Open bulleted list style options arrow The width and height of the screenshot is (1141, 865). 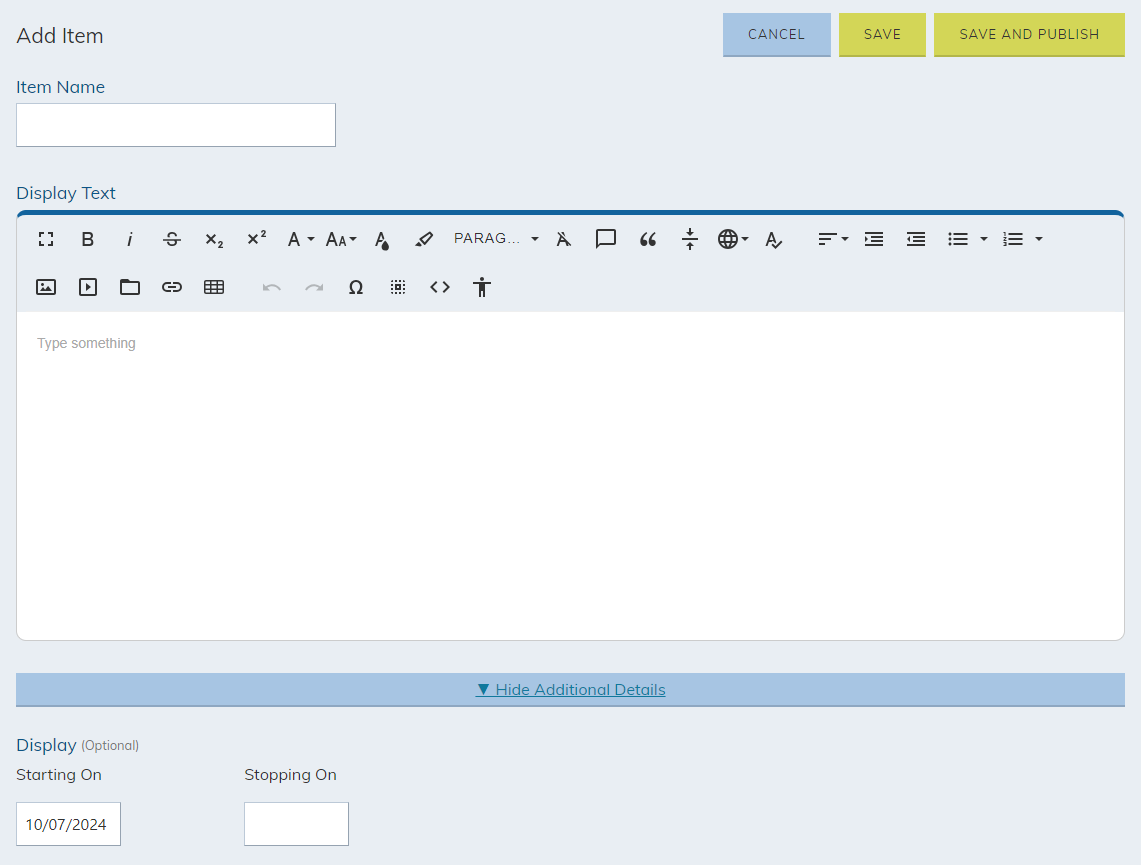pos(984,239)
